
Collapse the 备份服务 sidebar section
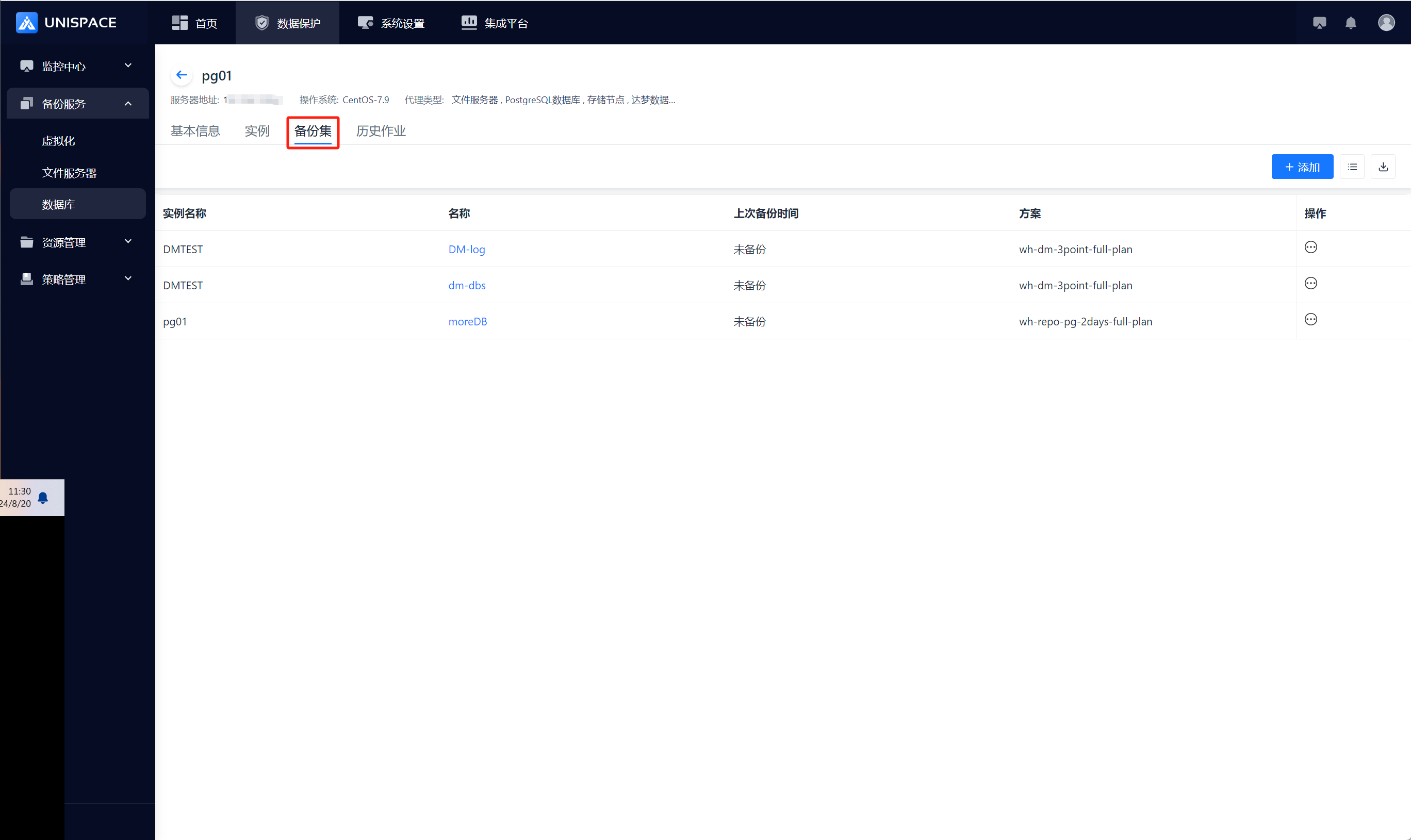coord(77,104)
